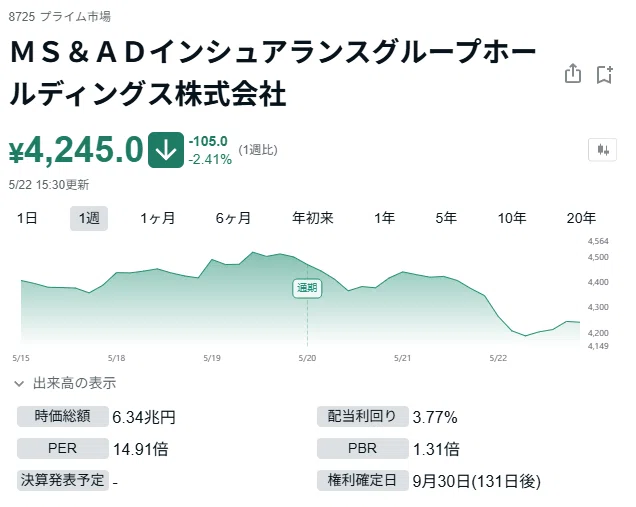Switch chart to 1年 range
The image size is (636, 507).
tap(384, 218)
